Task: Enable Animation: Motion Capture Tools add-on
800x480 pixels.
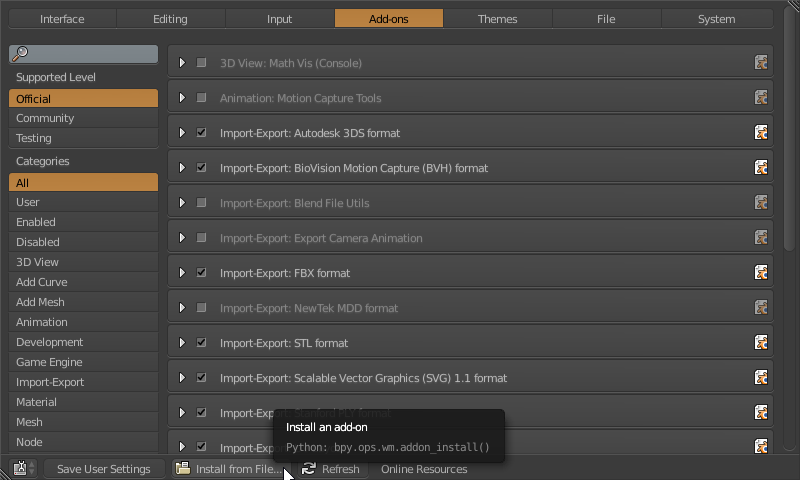Action: (202, 97)
